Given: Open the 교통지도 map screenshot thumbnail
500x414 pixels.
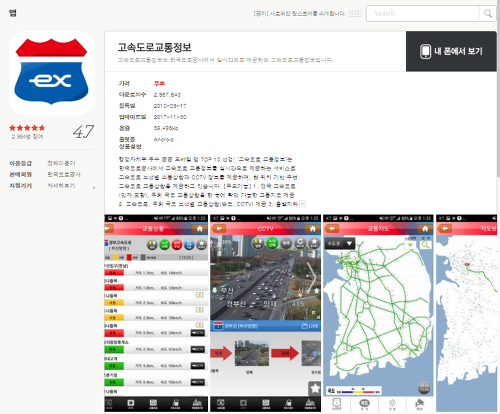Looking at the screenshot, I should [378, 313].
